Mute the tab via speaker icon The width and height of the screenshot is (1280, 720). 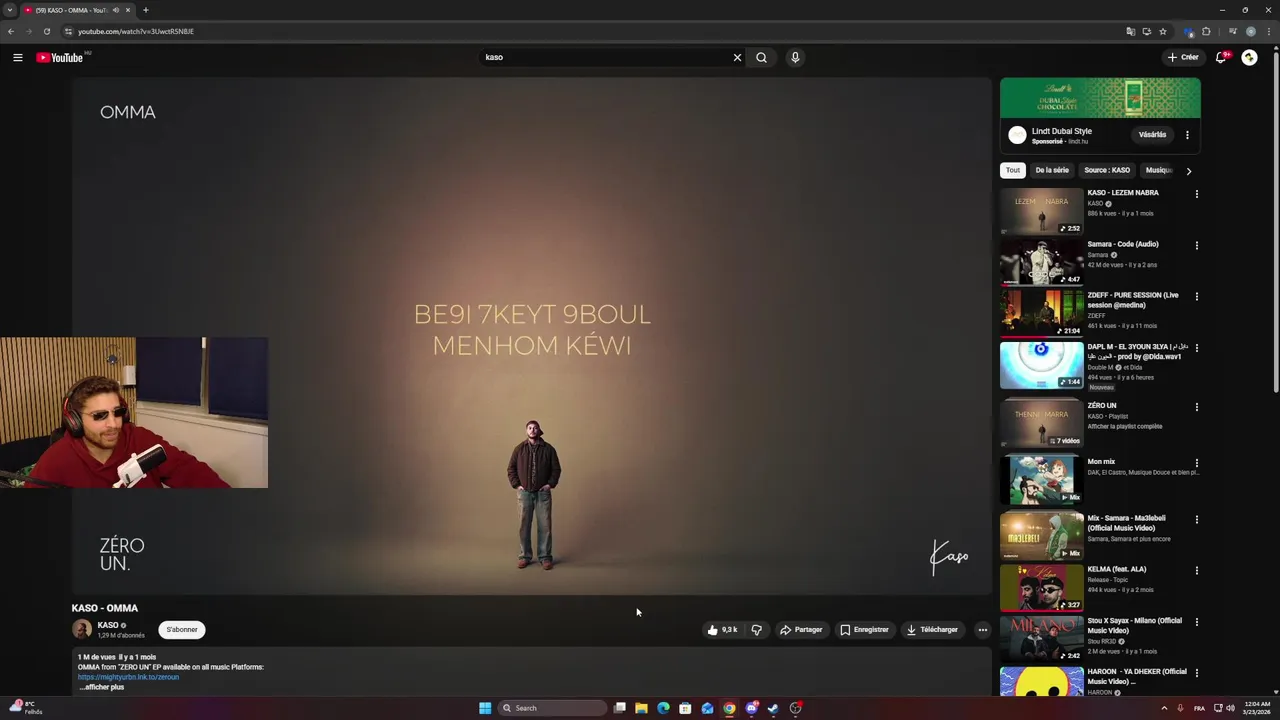pyautogui.click(x=116, y=10)
